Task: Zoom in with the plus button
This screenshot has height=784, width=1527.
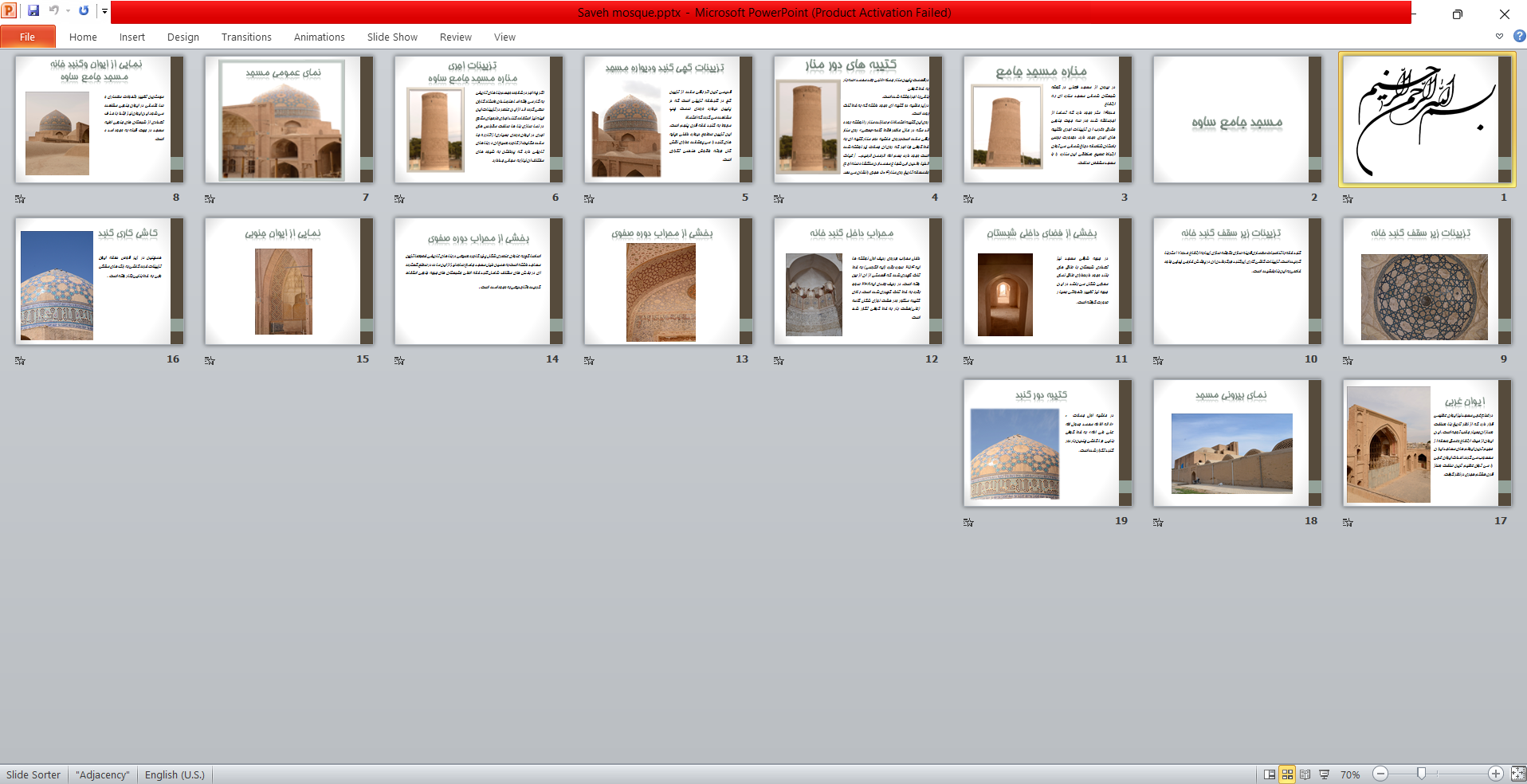Action: (x=1496, y=774)
